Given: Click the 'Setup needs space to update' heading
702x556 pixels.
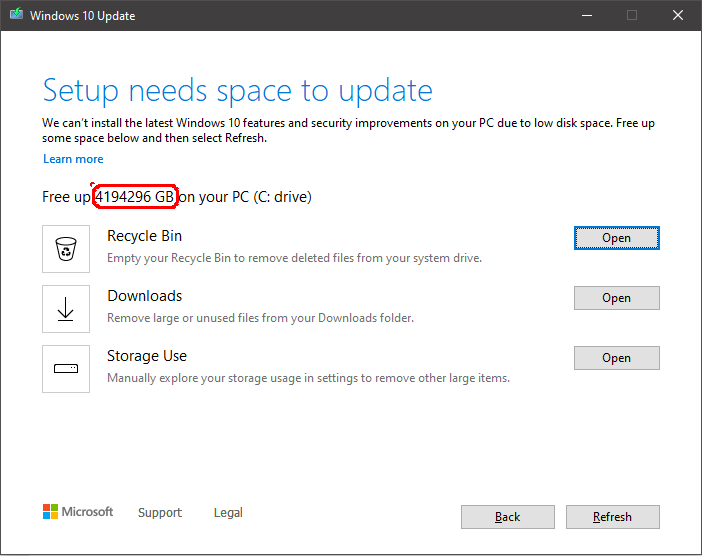Looking at the screenshot, I should (237, 91).
